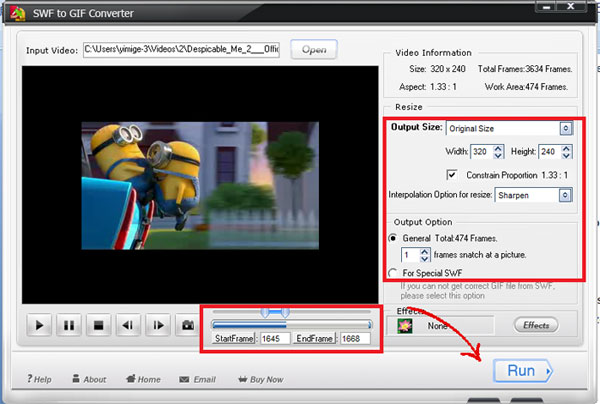Select the General output option radio

393,238
